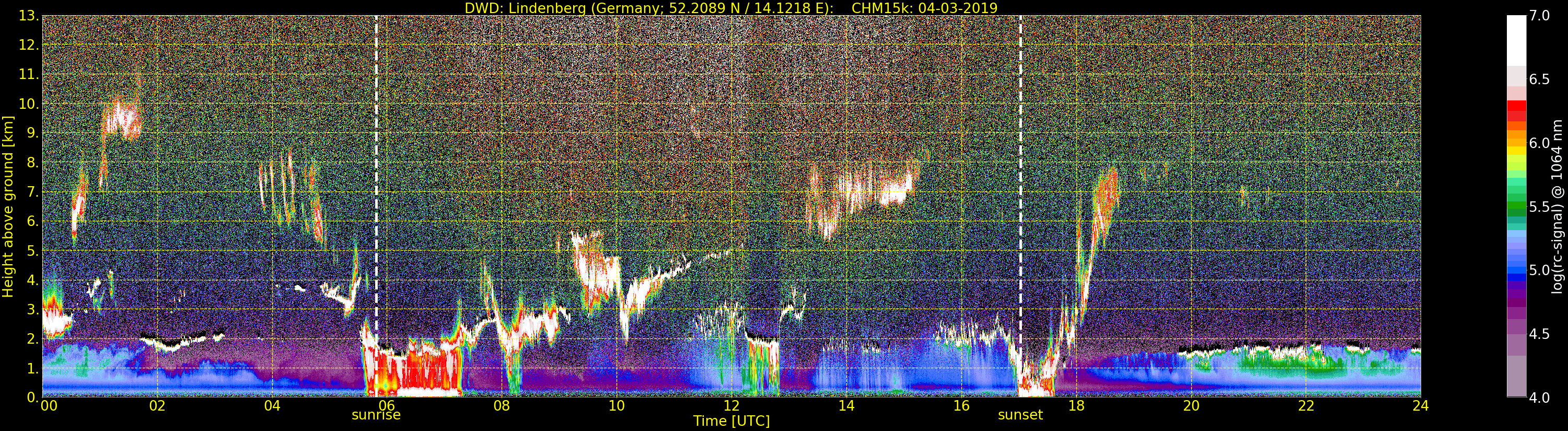Click the time axis tick '08'
This screenshot has height=431, width=1568.
tap(502, 405)
